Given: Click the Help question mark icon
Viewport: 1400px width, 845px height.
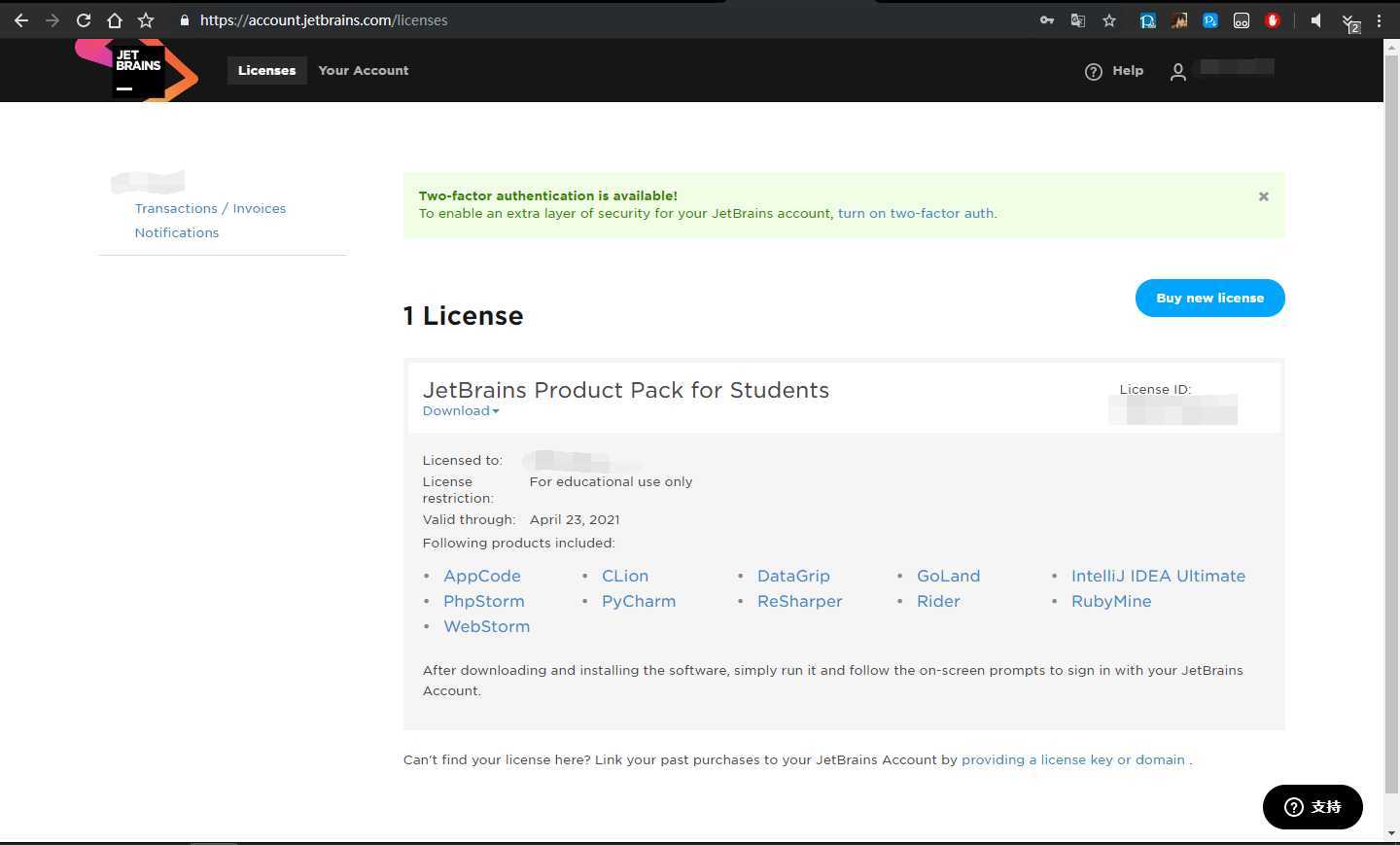Looking at the screenshot, I should [x=1094, y=72].
